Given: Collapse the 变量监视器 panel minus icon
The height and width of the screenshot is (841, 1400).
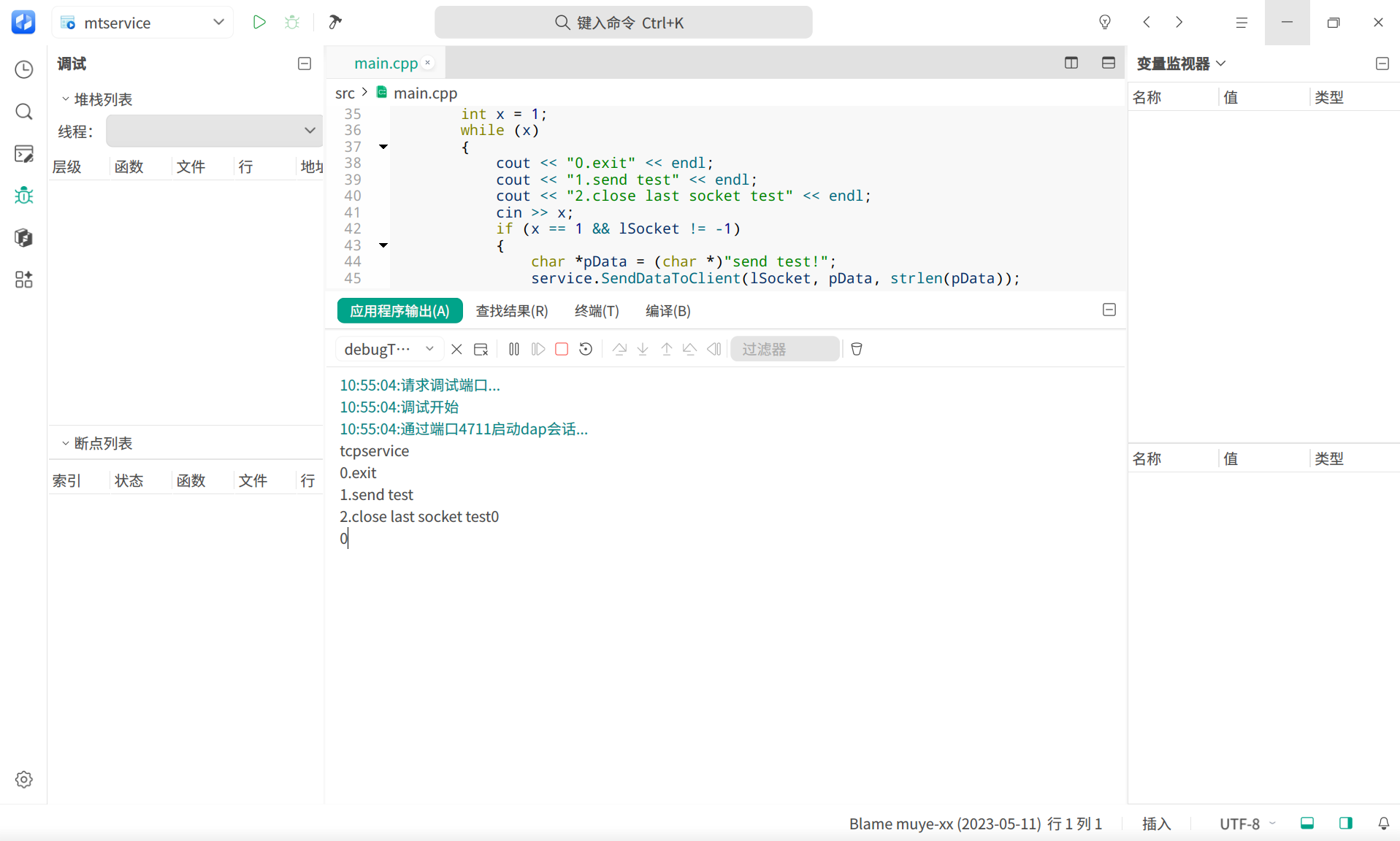Looking at the screenshot, I should (x=1382, y=64).
